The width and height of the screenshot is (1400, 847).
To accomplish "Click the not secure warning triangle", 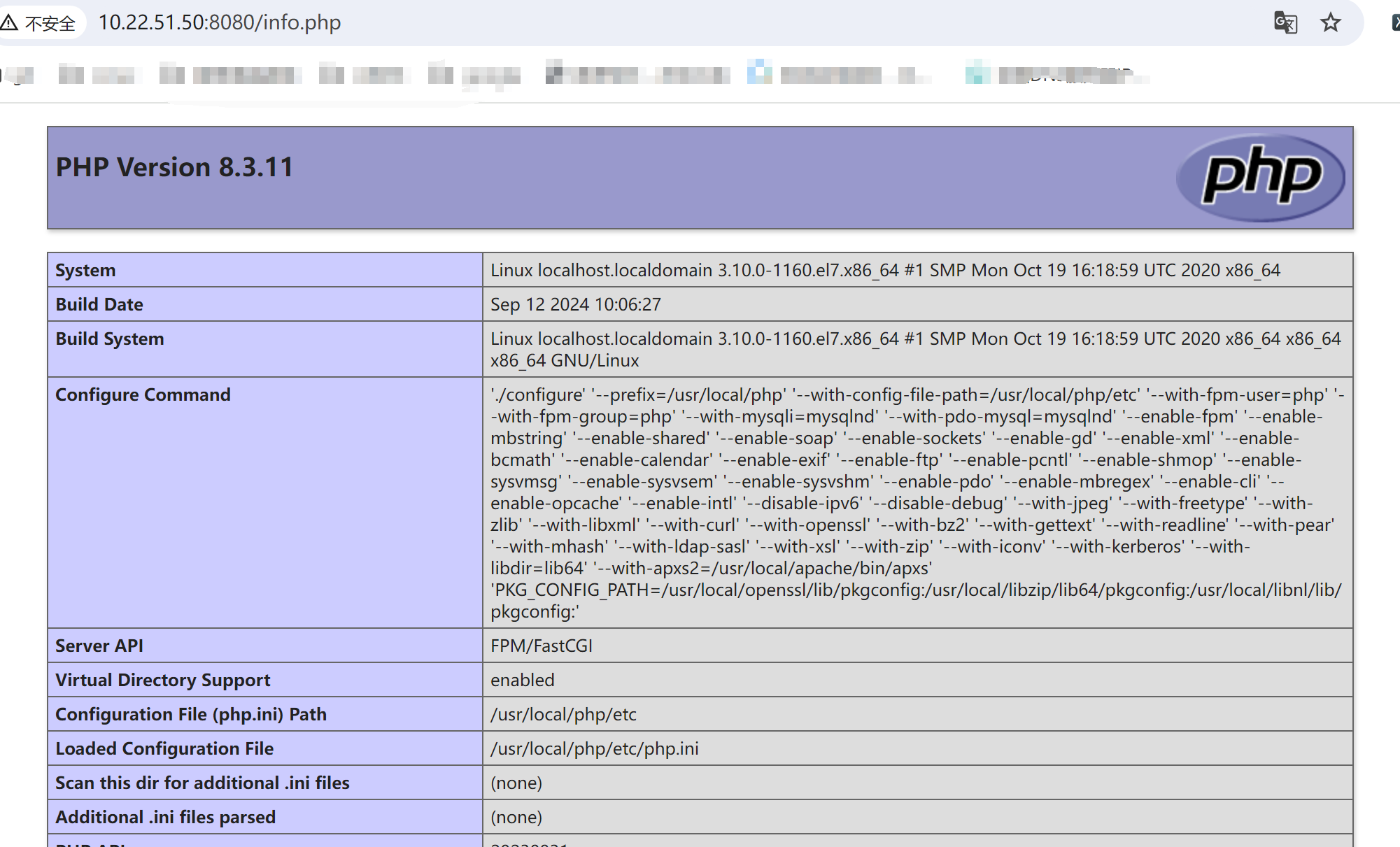I will pos(9,22).
